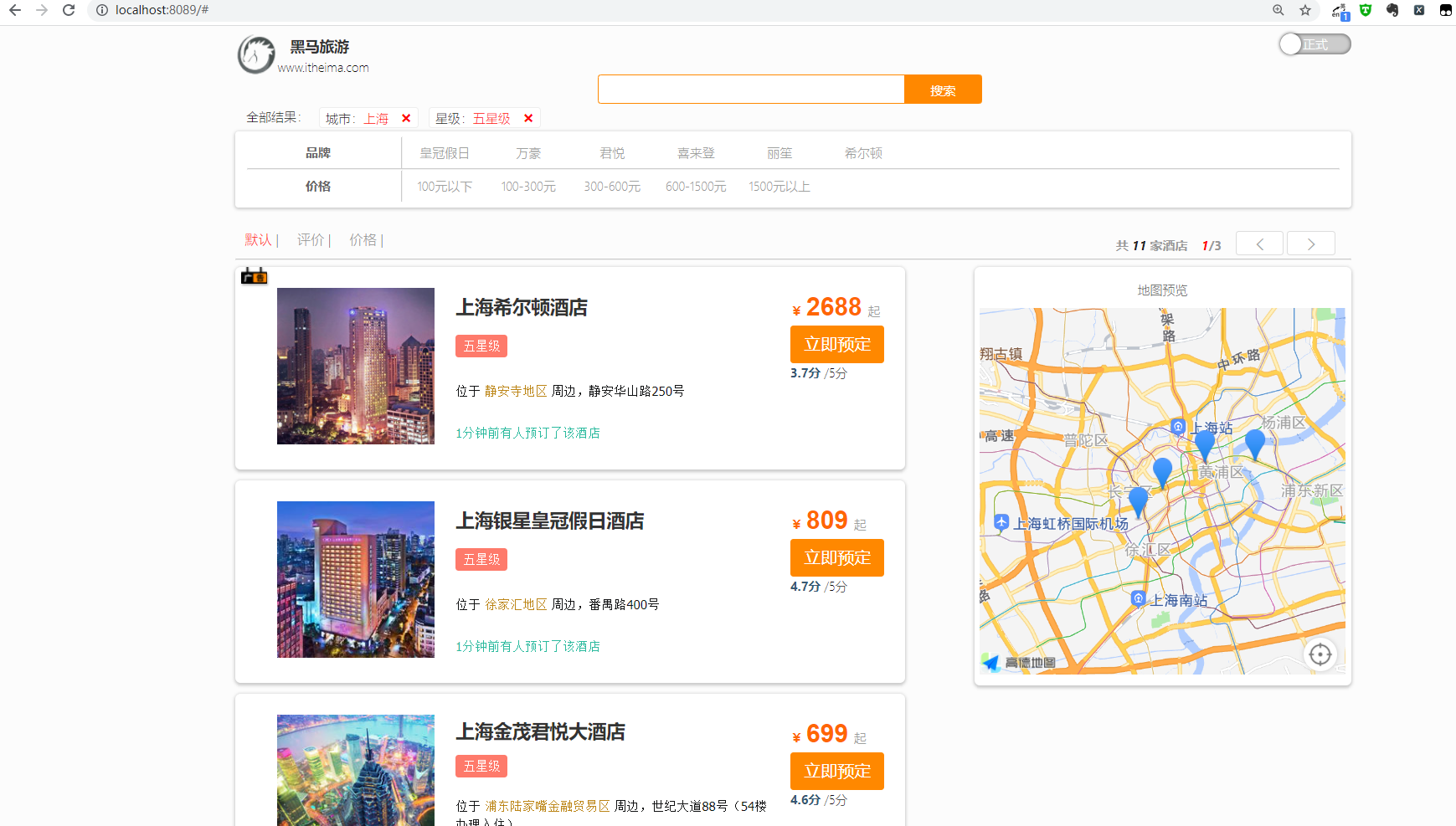Screen dimensions: 1456x826
Task: Open the 上海希尔顿酒店 photo thumbnail
Action: tap(356, 366)
